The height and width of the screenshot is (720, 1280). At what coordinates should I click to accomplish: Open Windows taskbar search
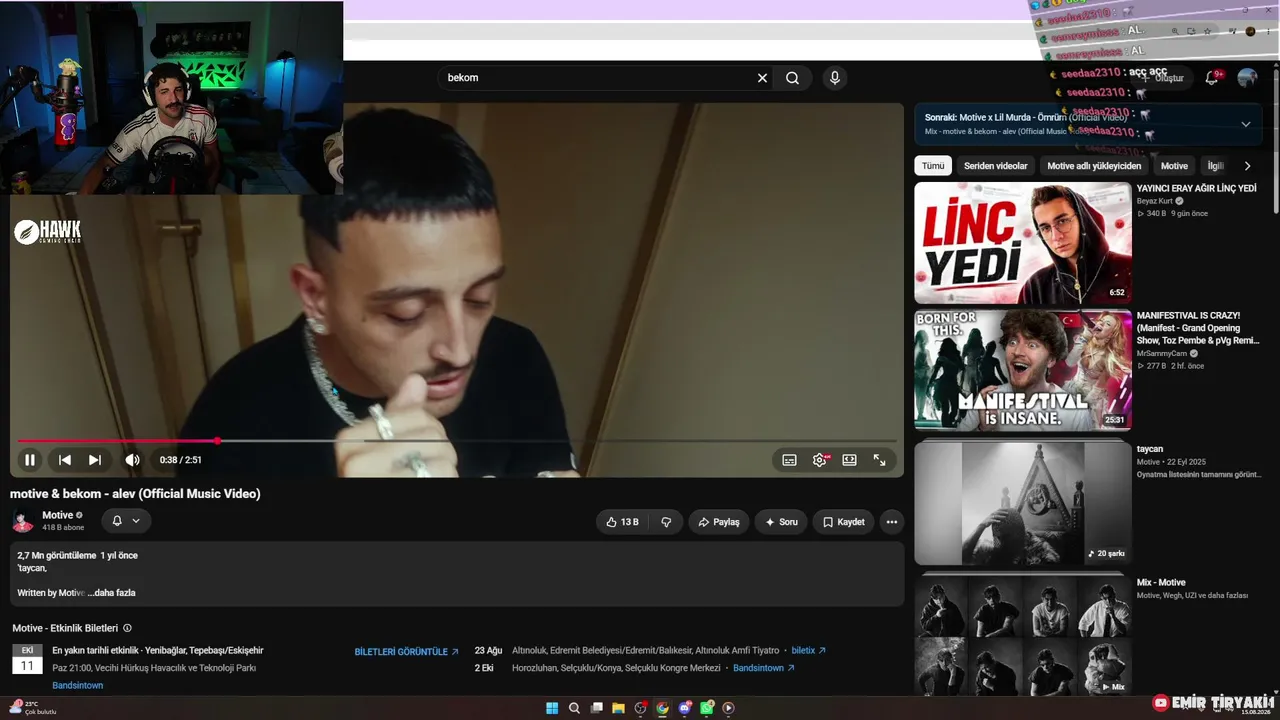(574, 708)
